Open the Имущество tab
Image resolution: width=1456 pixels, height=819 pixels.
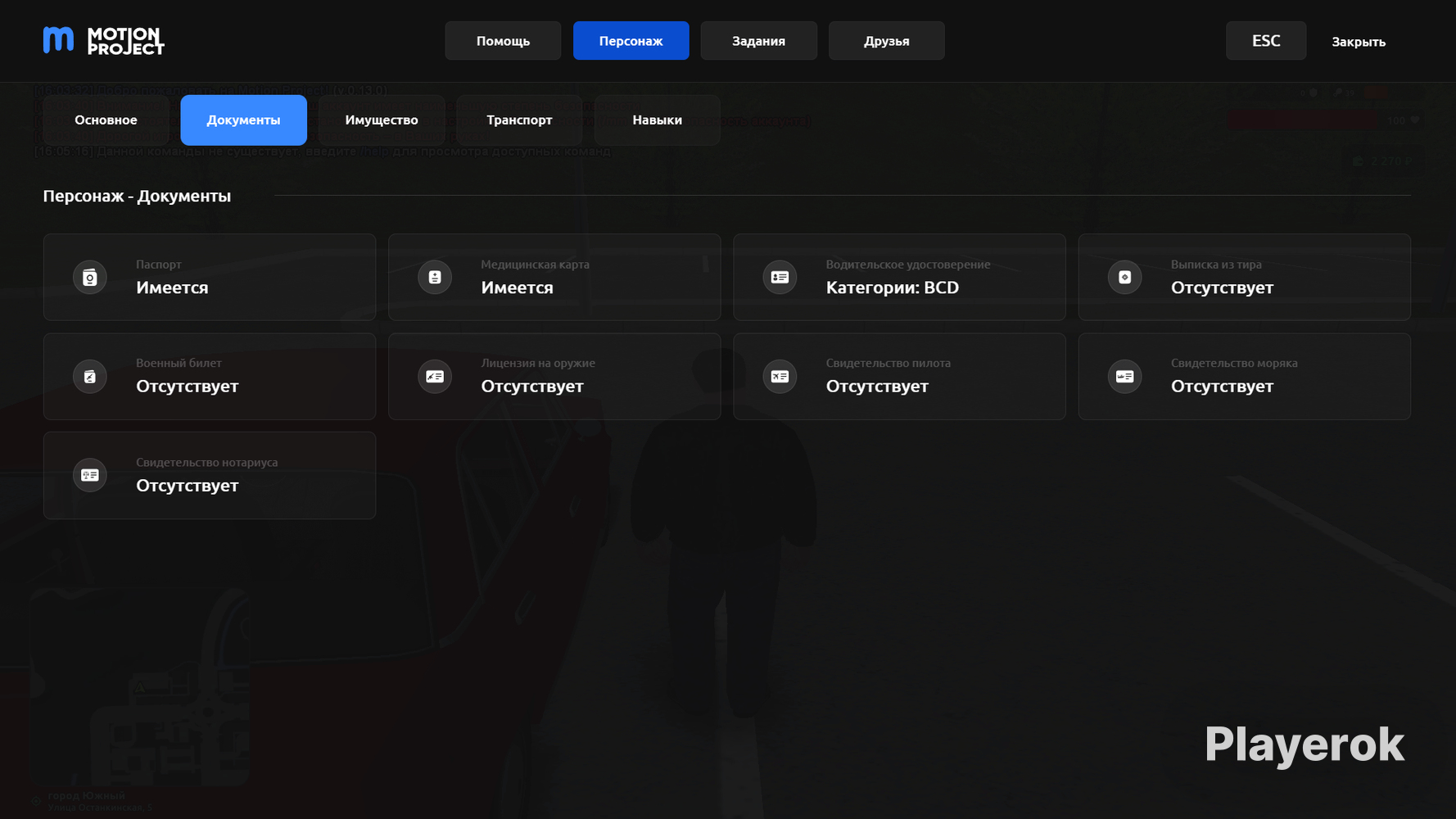pos(382,120)
